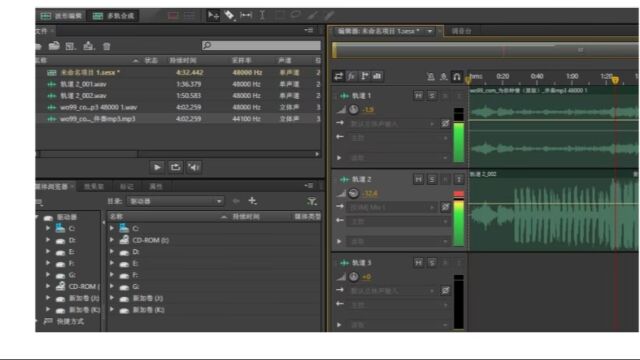Select the 48000 1.wav file row
The height and width of the screenshot is (360, 640).
pos(178,107)
